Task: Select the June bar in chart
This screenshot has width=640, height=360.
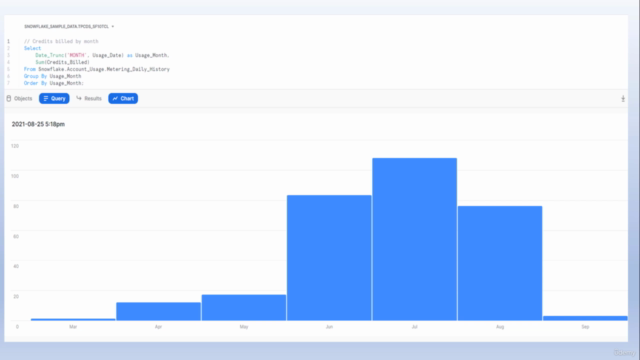Action: pos(329,258)
